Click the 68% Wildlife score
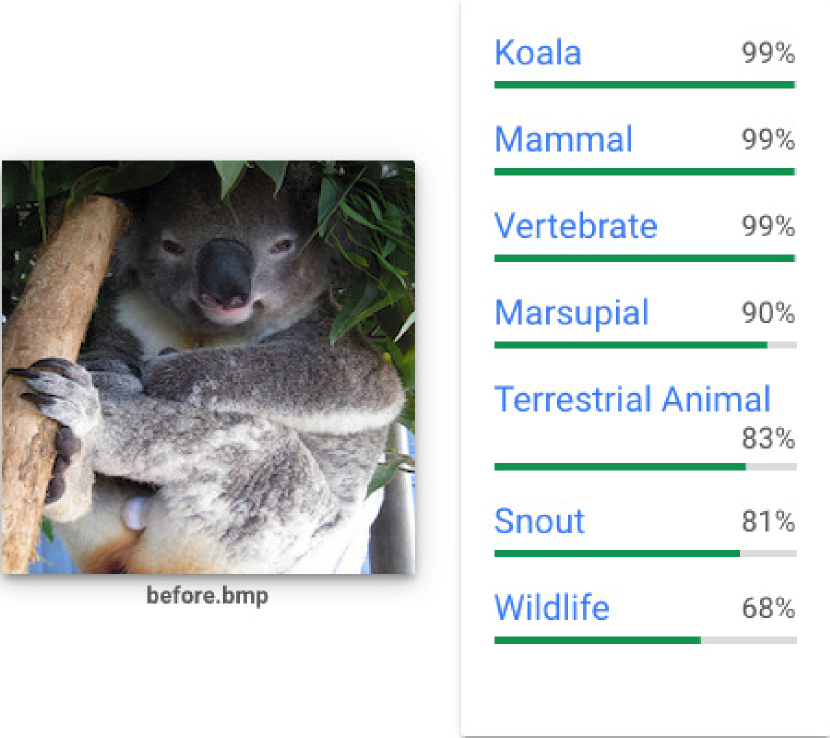 point(768,608)
